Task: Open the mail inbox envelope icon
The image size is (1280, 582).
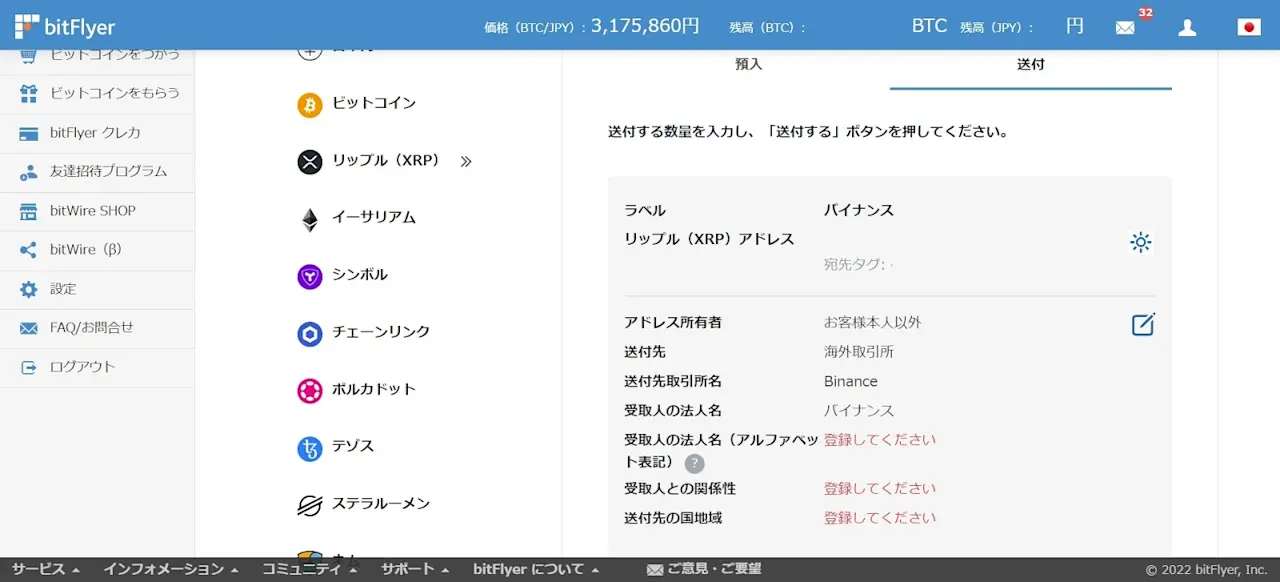Action: (x=1125, y=28)
